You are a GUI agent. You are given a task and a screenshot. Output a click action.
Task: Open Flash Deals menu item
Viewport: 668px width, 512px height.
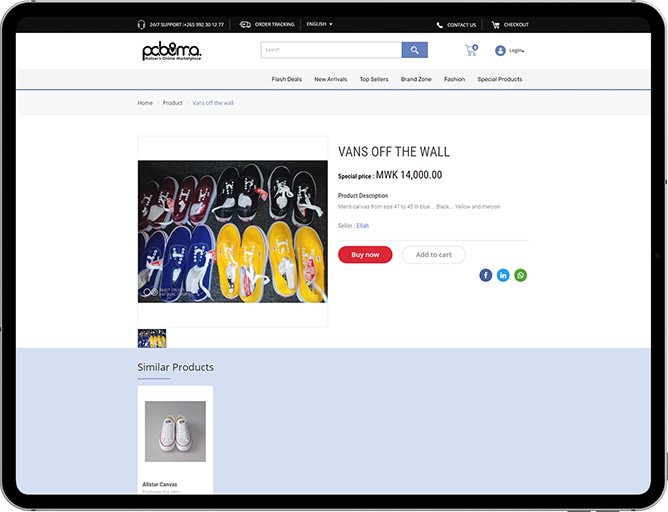coord(287,79)
